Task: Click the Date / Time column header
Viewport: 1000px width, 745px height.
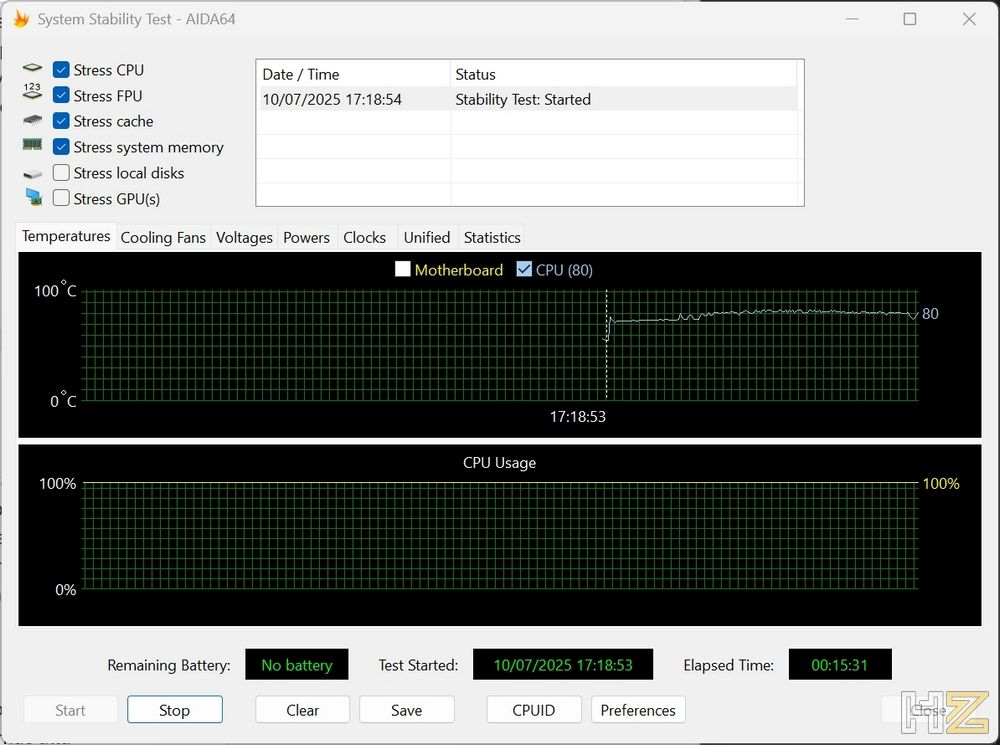Action: tap(353, 74)
